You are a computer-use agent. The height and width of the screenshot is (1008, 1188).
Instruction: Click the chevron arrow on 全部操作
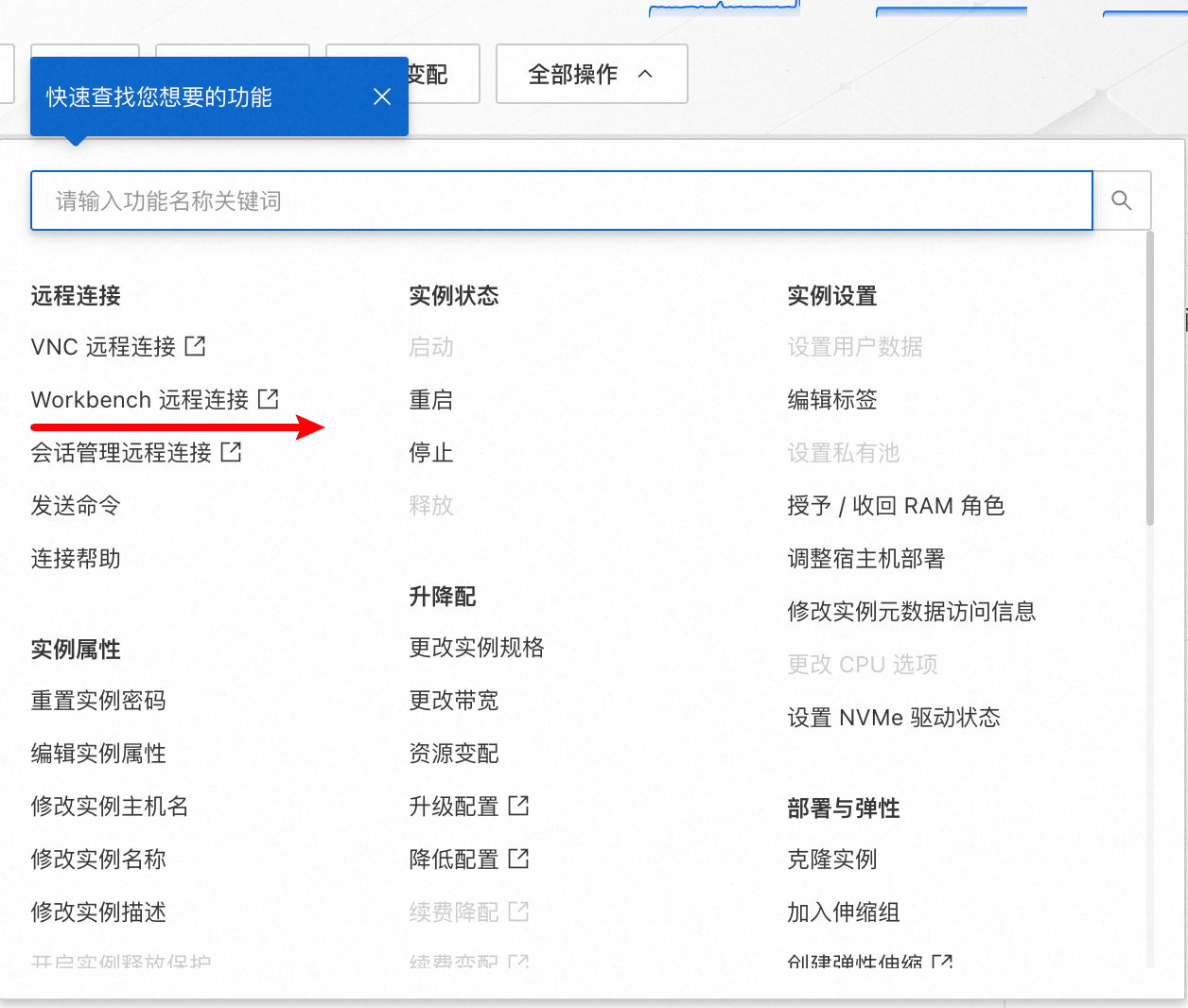point(645,74)
